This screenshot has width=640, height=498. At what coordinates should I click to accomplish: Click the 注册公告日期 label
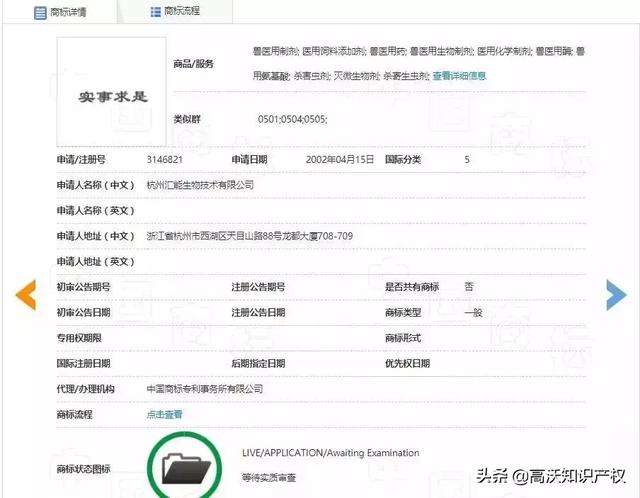[258, 313]
